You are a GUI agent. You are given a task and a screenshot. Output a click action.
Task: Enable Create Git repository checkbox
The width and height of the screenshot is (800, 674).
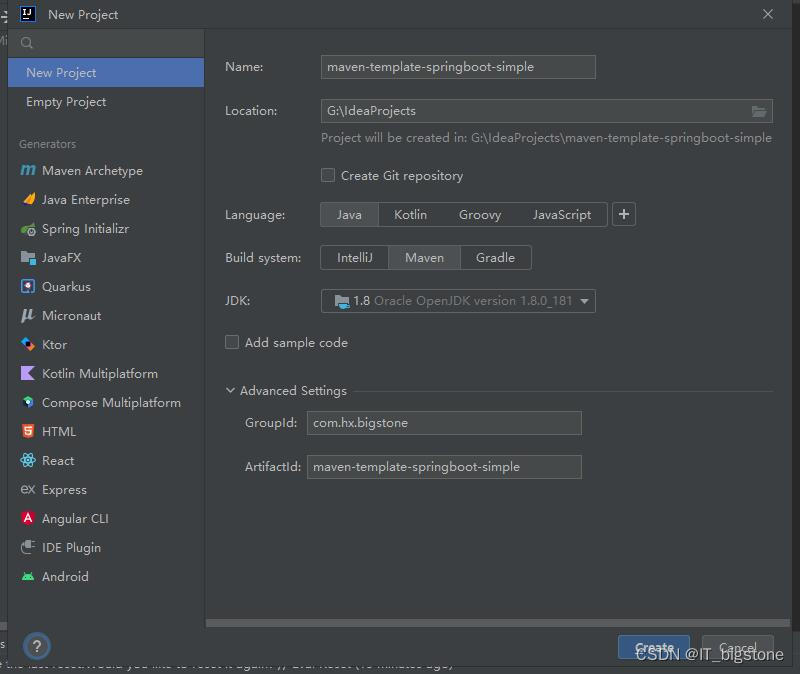click(x=328, y=176)
